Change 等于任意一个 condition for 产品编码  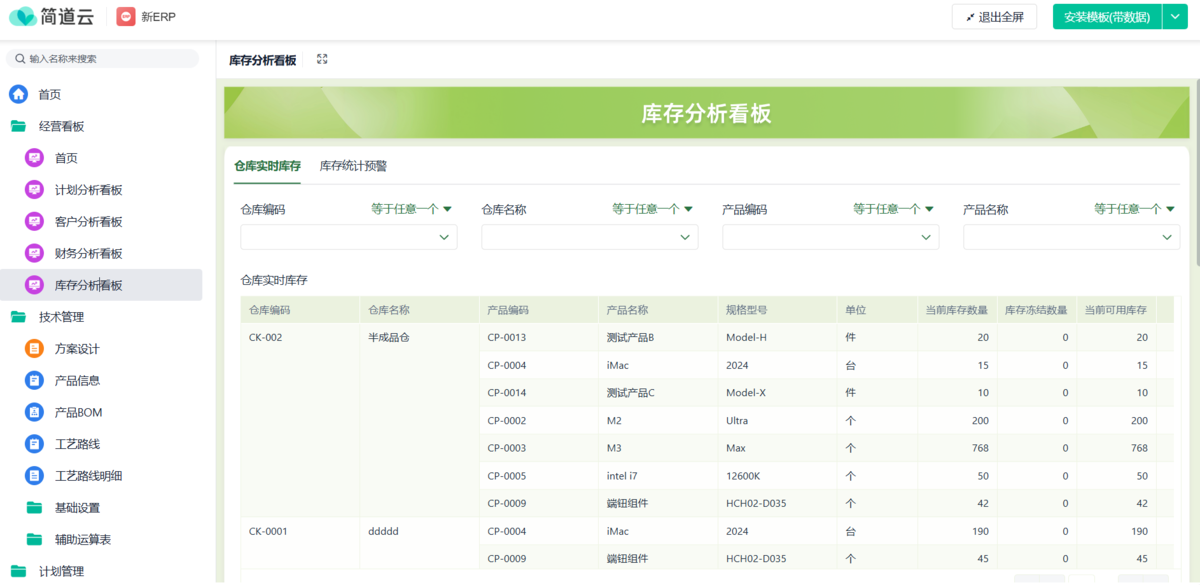[x=894, y=209]
